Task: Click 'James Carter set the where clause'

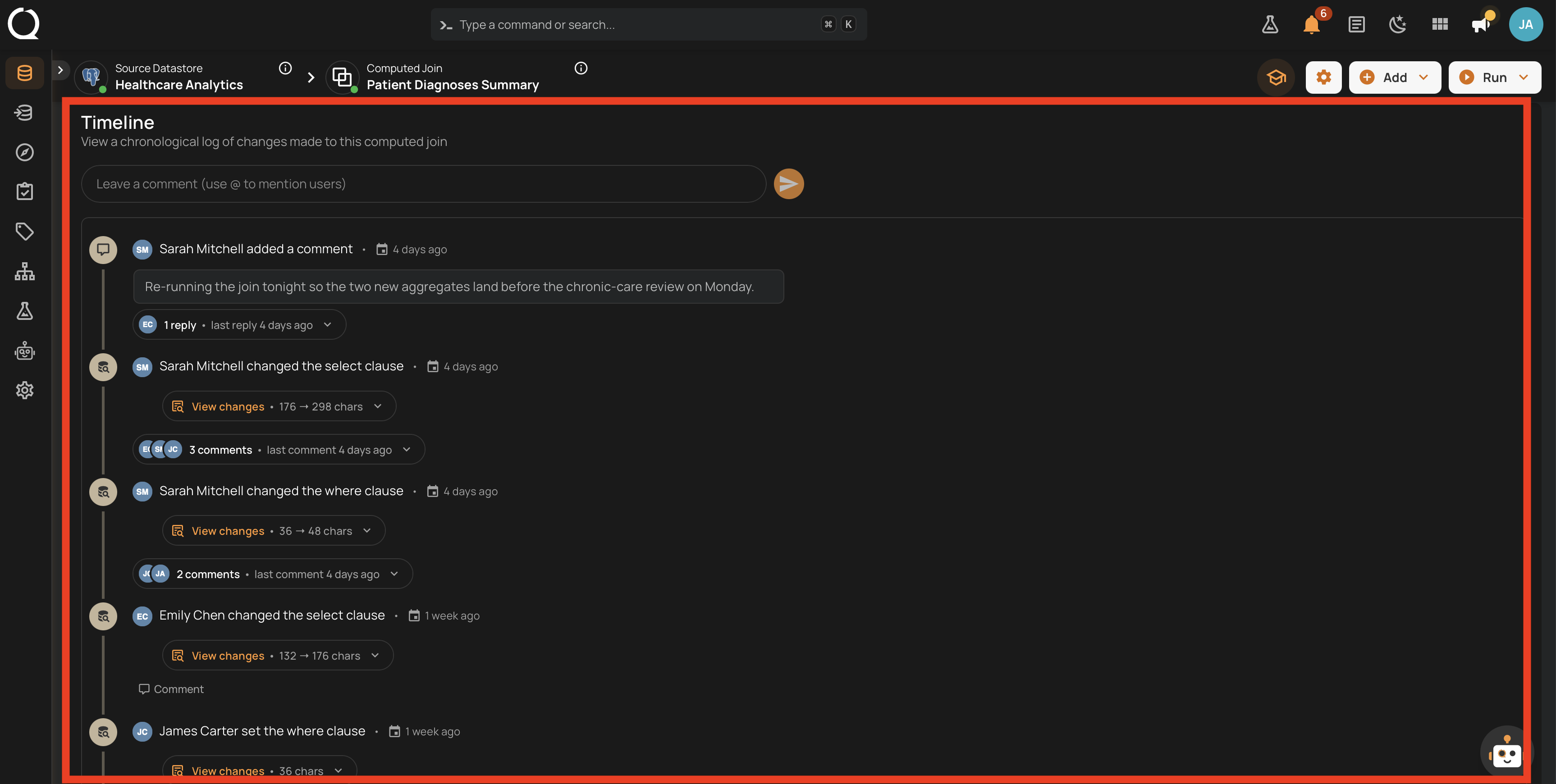Action: (x=262, y=731)
